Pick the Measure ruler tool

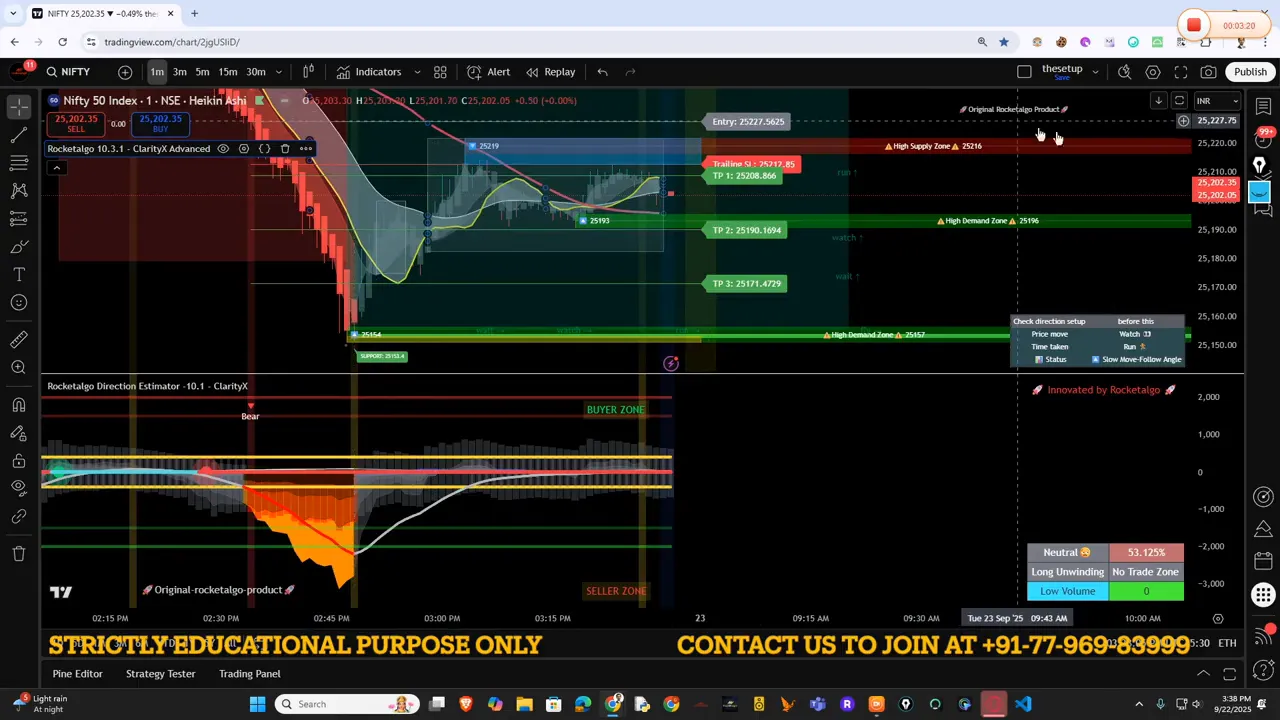[x=19, y=340]
